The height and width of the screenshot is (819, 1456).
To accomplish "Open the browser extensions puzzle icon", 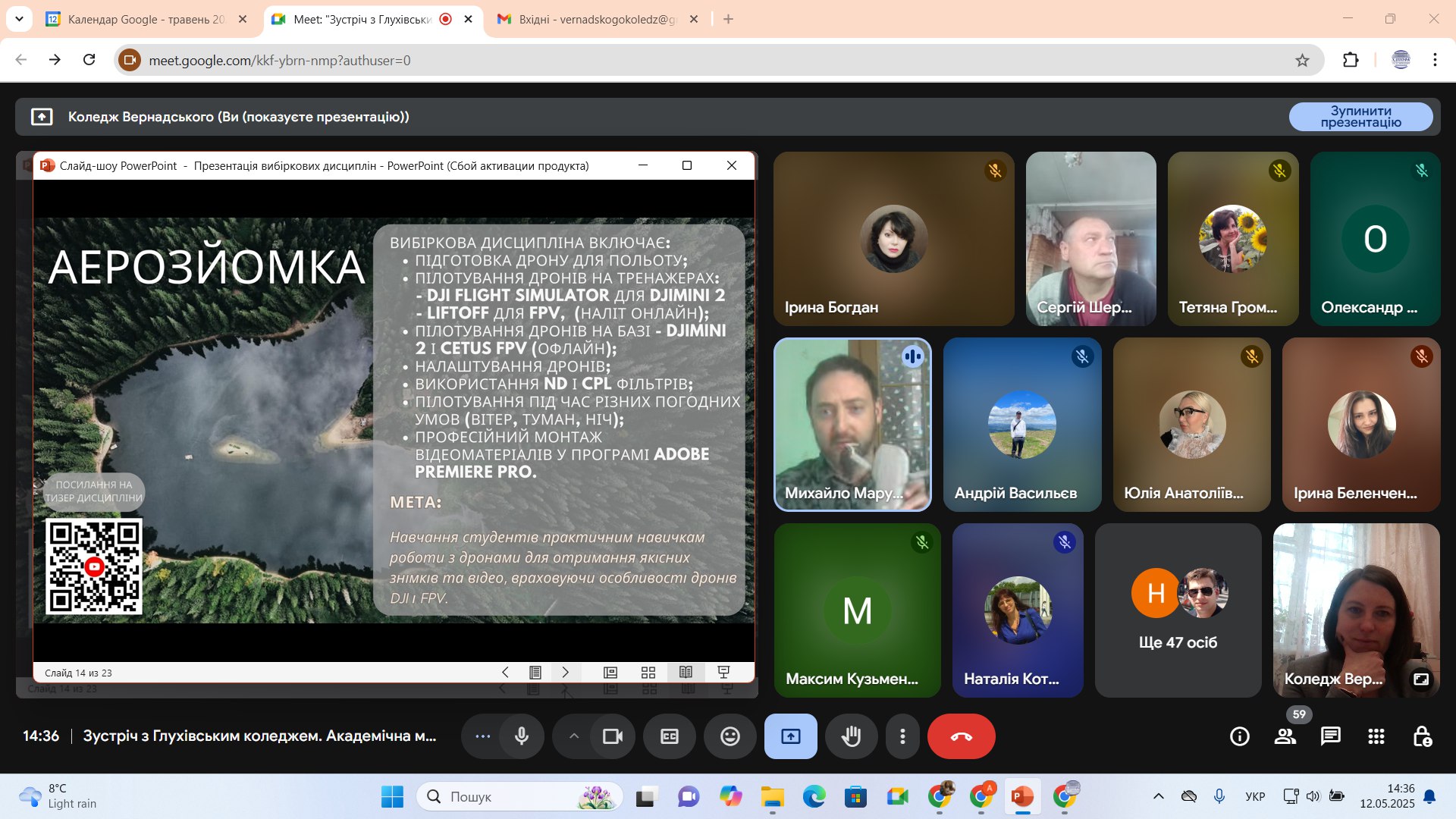I will (1351, 60).
